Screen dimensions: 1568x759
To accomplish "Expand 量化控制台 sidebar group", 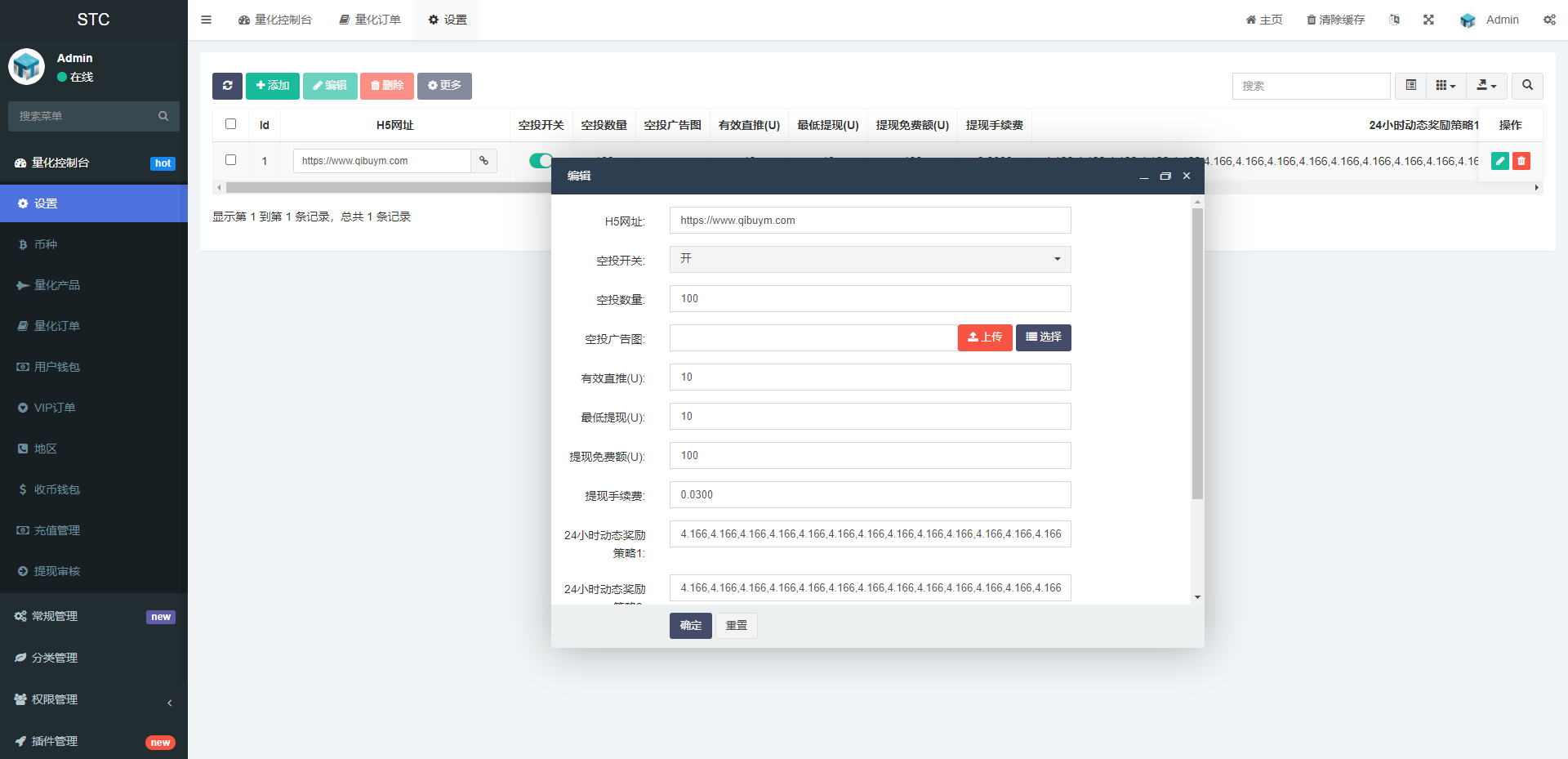I will pos(94,163).
